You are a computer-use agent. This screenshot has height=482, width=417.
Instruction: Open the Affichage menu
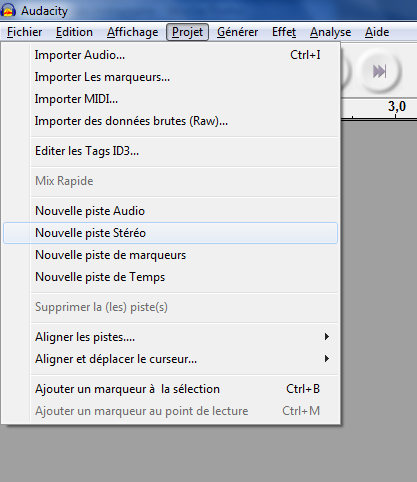[x=133, y=32]
